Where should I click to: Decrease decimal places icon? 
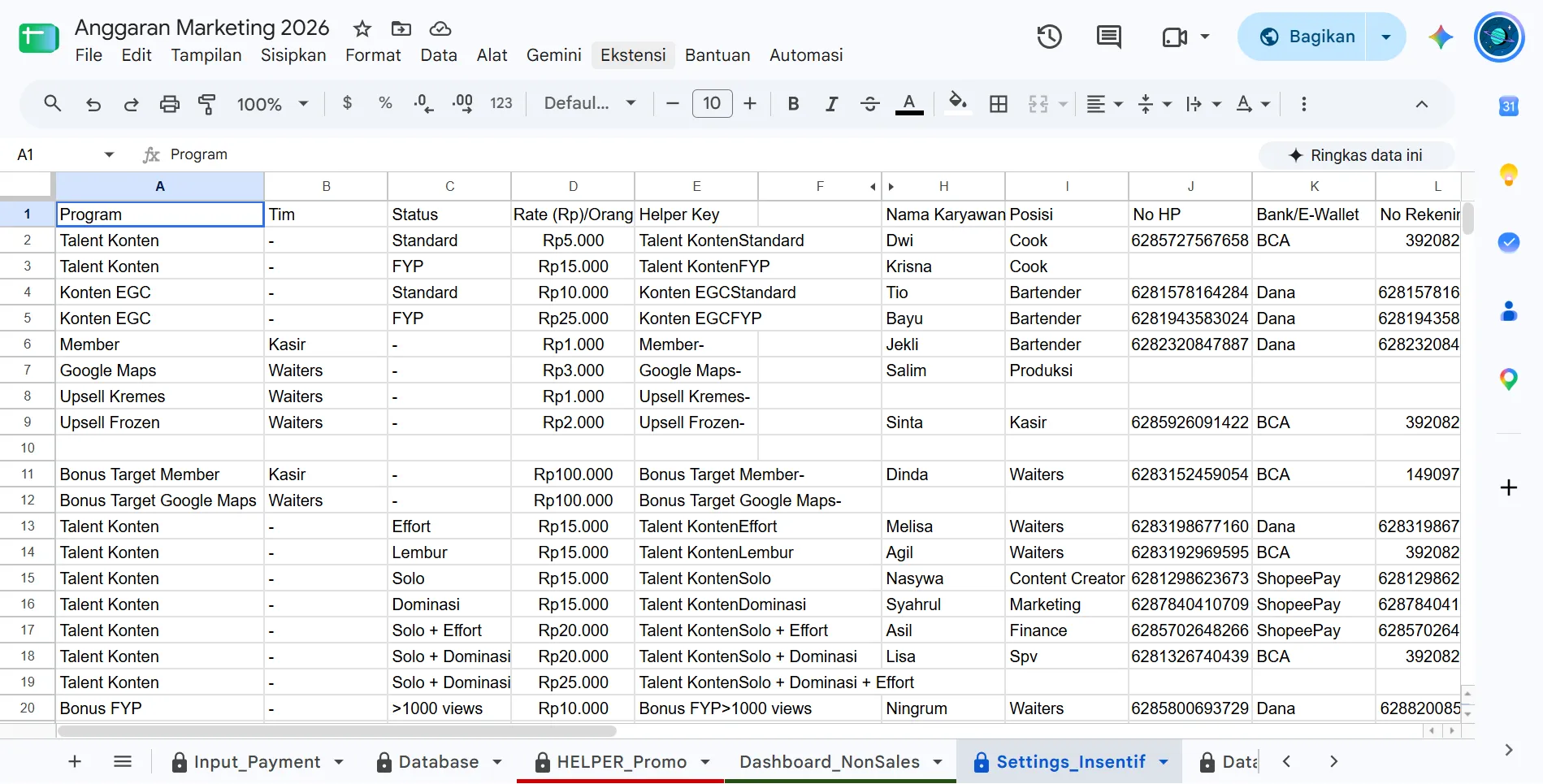tap(423, 103)
